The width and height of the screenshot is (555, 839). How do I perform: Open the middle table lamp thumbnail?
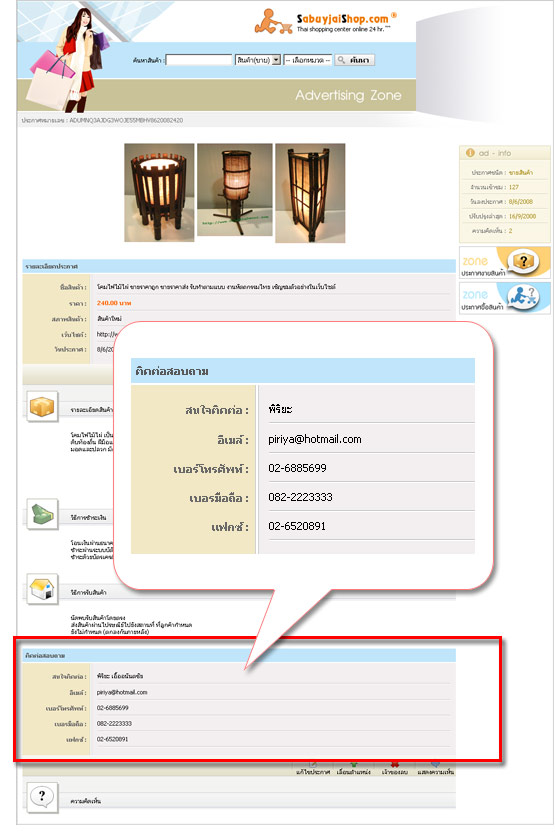pos(234,189)
